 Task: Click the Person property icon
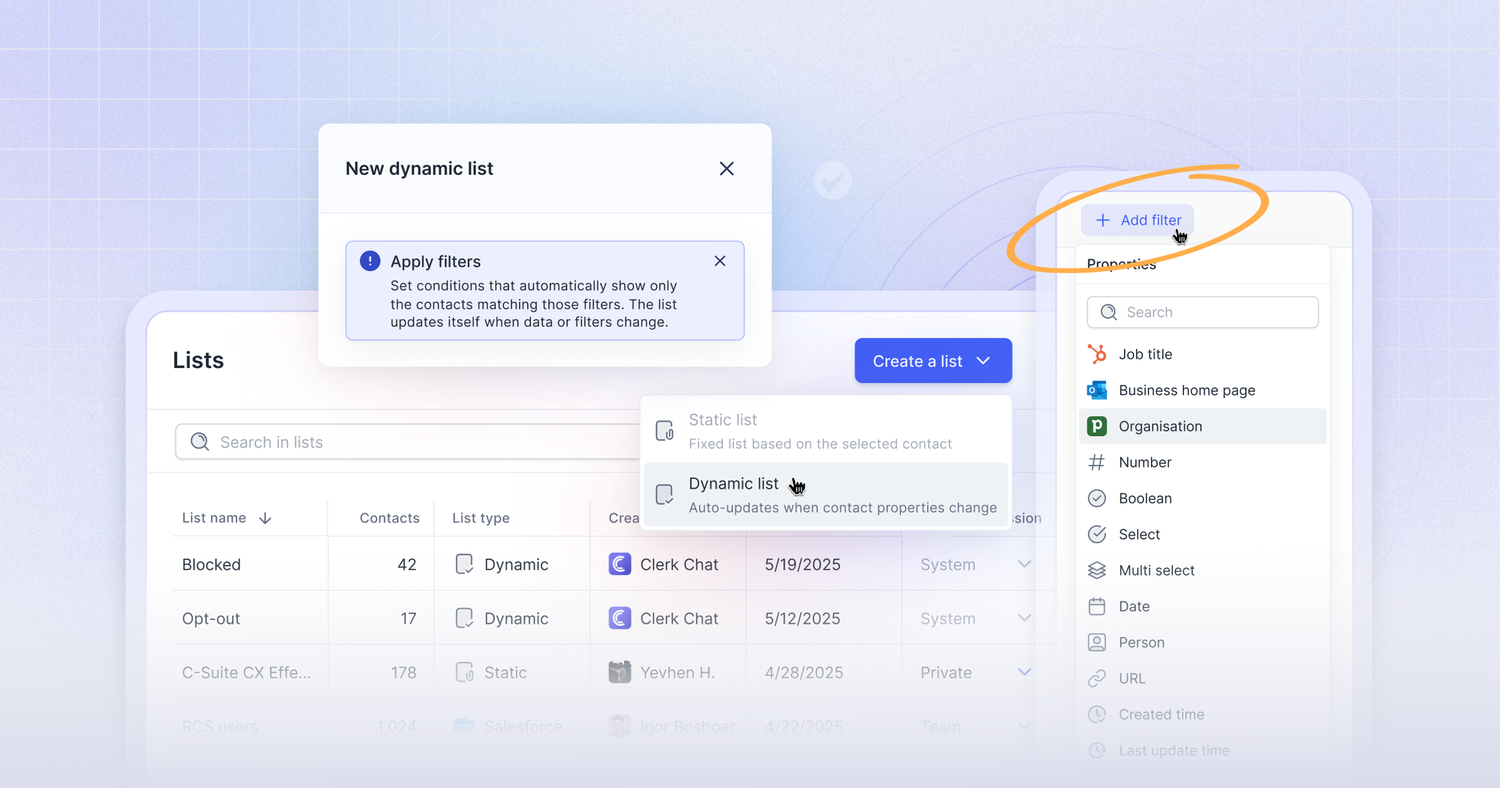pyautogui.click(x=1097, y=642)
